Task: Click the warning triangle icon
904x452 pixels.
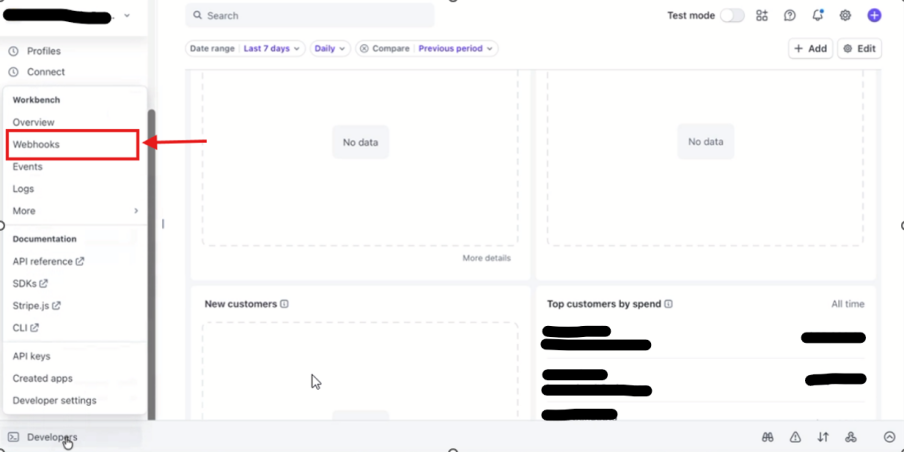Action: 795,437
